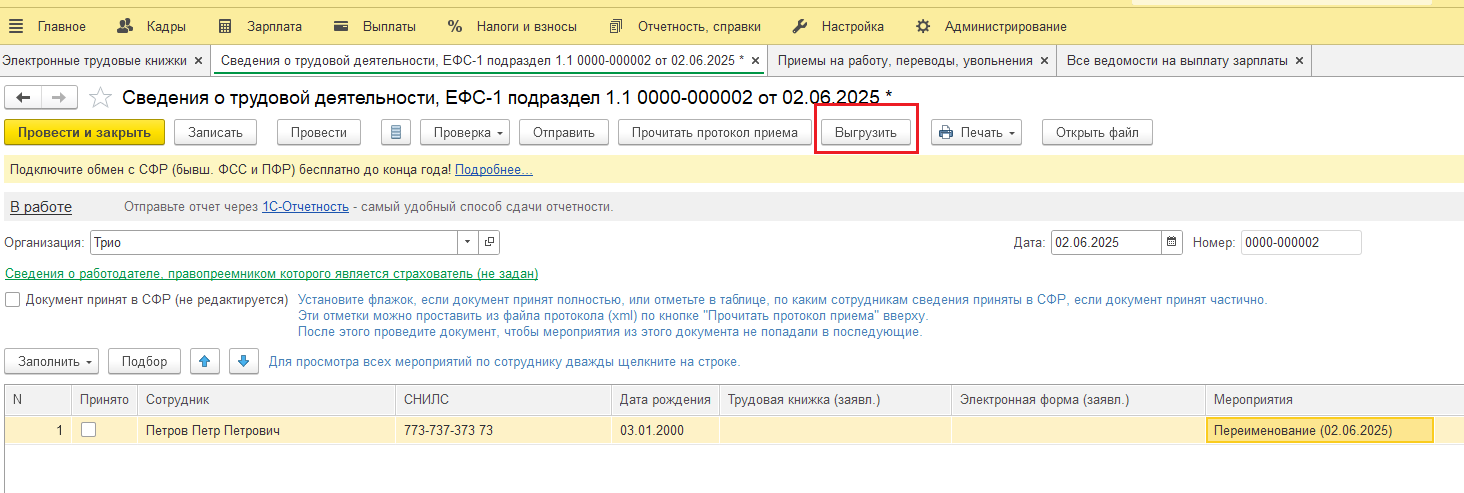The width and height of the screenshot is (1464, 493).
Task: Open the Настройка menu
Action: (838, 27)
